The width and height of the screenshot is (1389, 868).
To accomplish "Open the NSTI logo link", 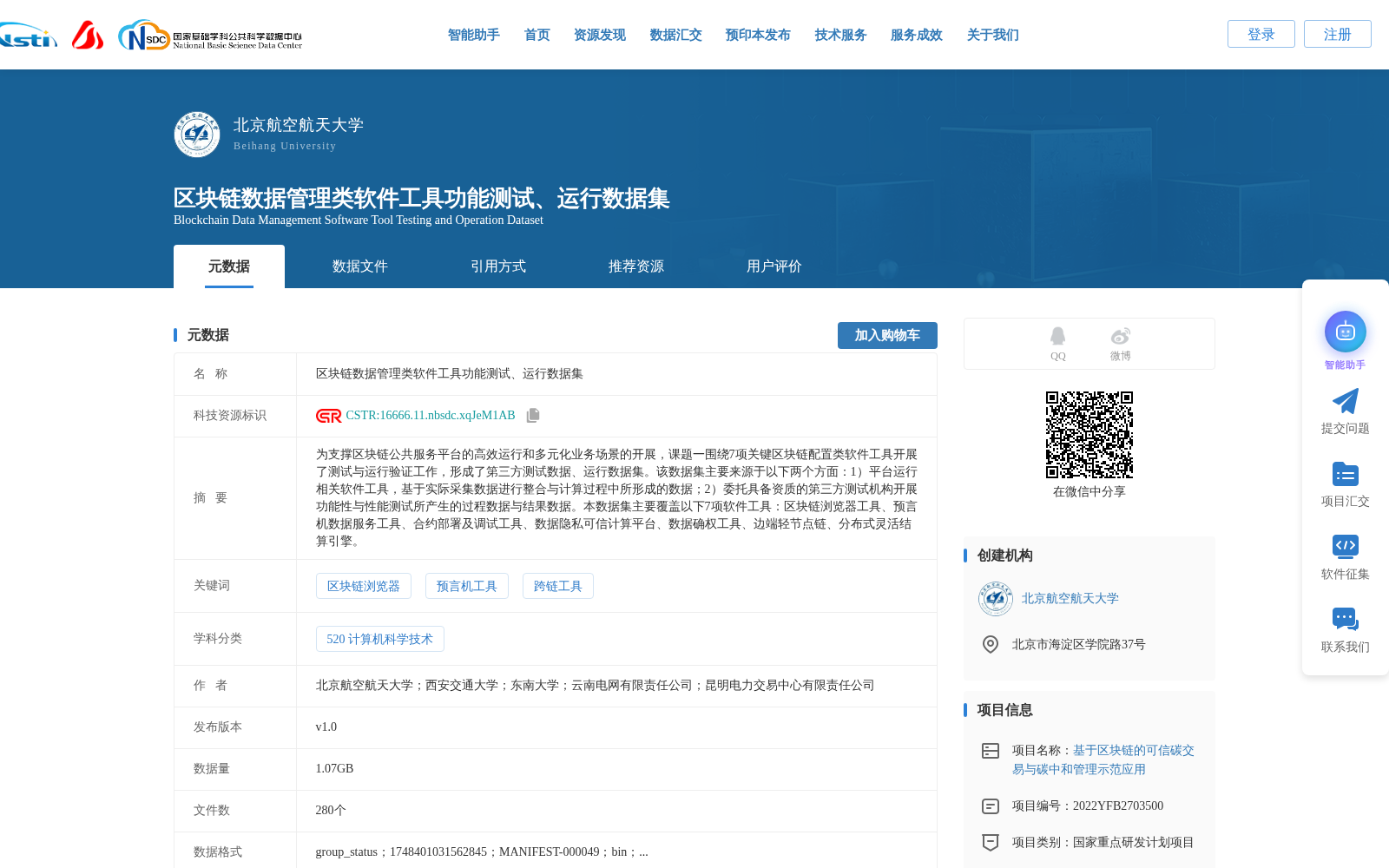I will [x=28, y=35].
